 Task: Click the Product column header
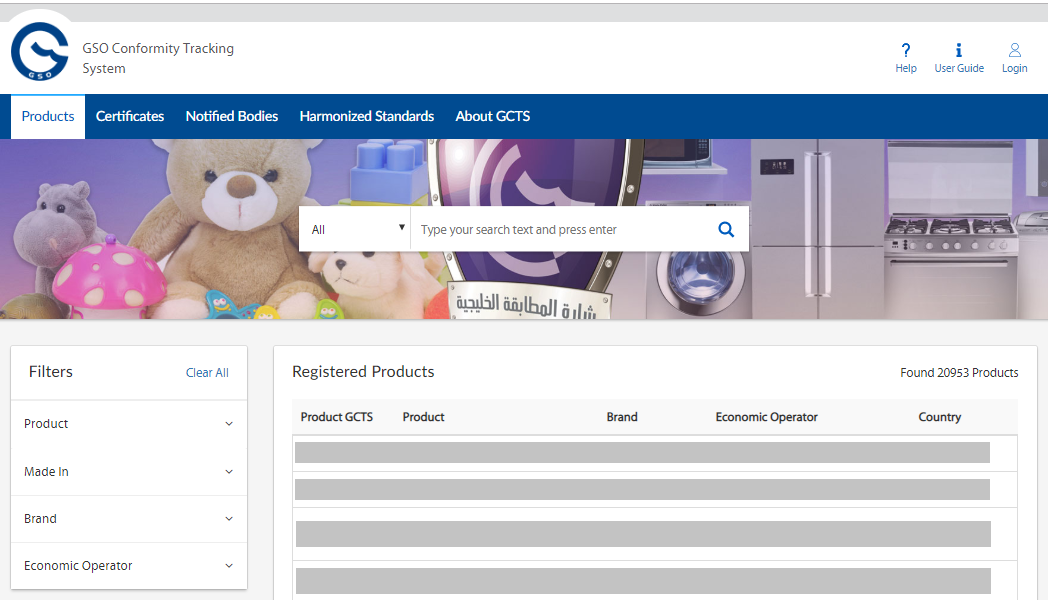tap(423, 417)
